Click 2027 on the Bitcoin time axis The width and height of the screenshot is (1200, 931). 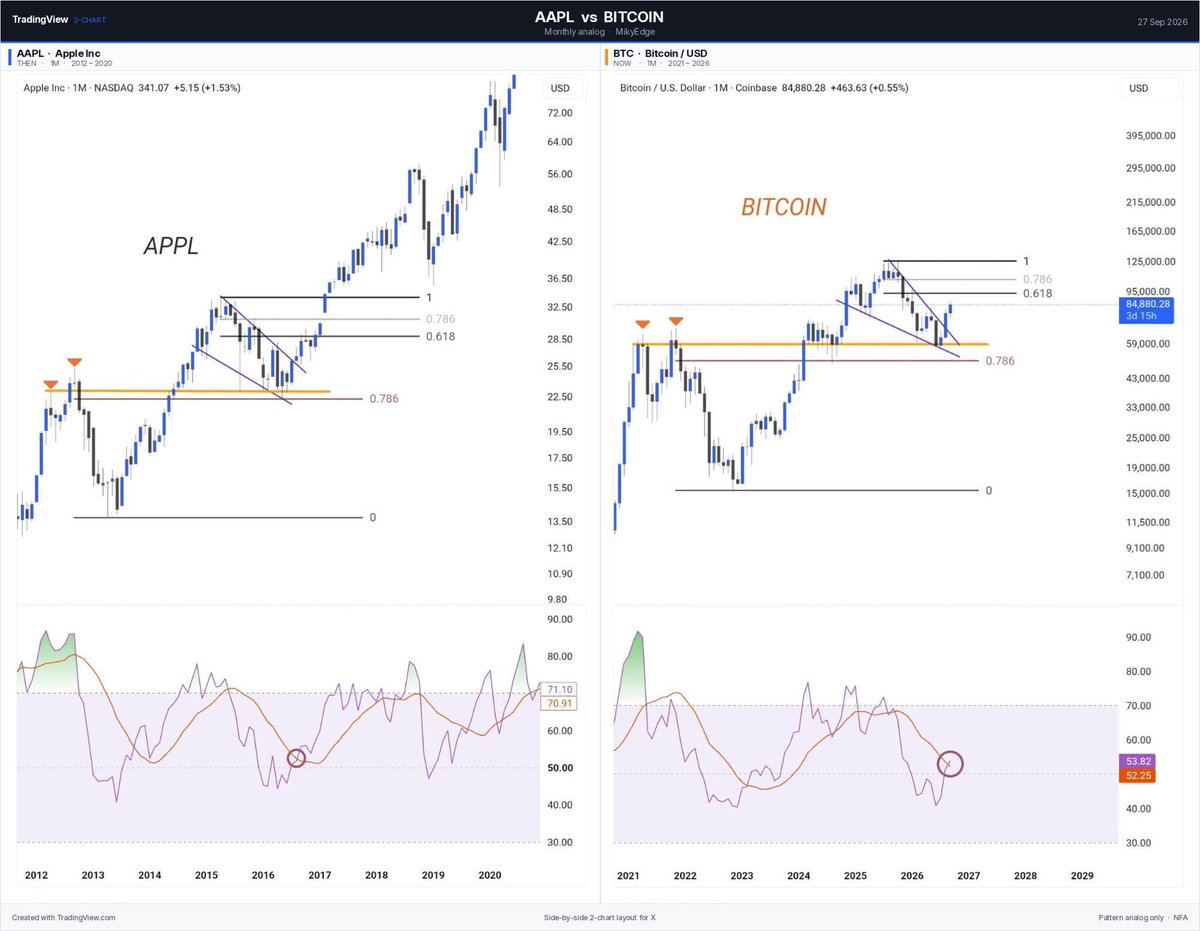pos(968,875)
